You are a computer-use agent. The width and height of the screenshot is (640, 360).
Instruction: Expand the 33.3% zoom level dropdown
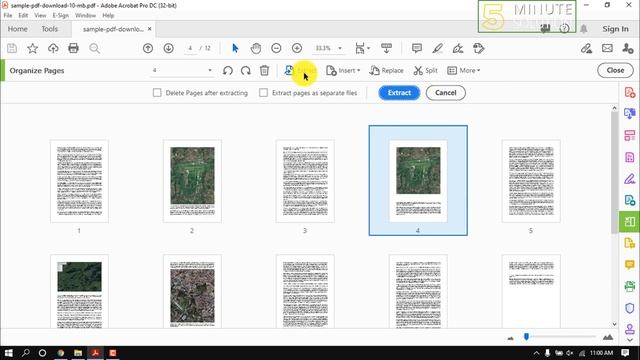(x=340, y=48)
